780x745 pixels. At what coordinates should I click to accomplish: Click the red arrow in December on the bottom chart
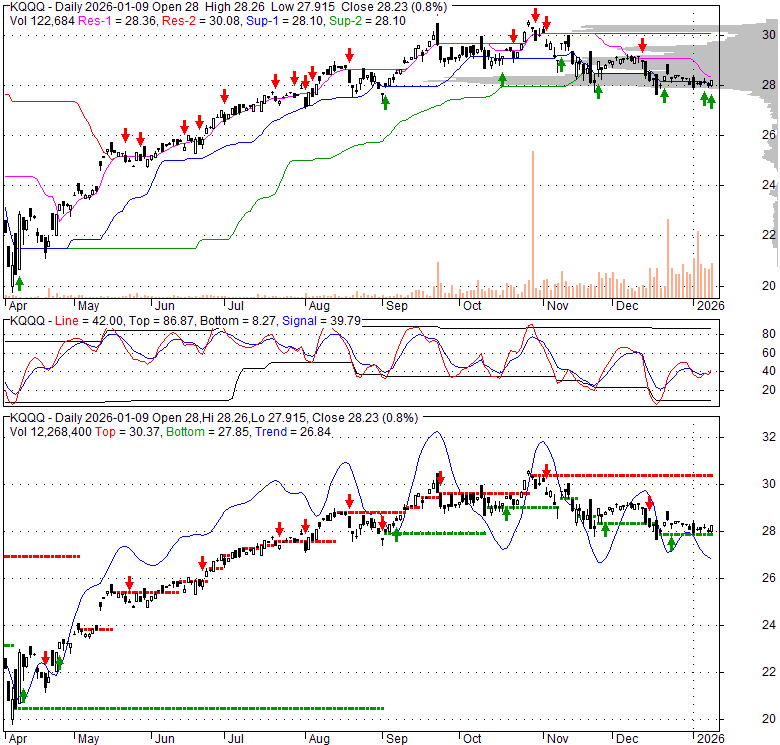click(649, 503)
